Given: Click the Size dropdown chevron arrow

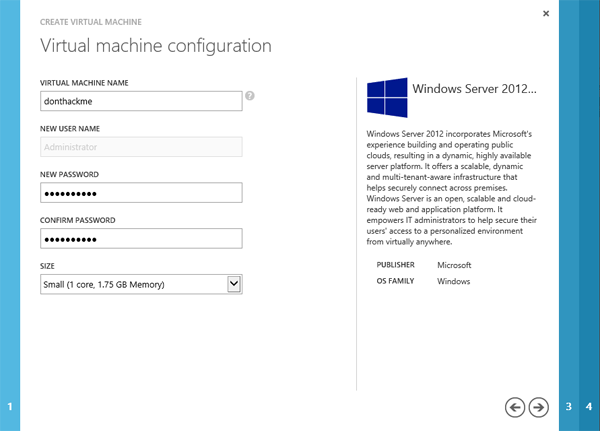Looking at the screenshot, I should [234, 285].
